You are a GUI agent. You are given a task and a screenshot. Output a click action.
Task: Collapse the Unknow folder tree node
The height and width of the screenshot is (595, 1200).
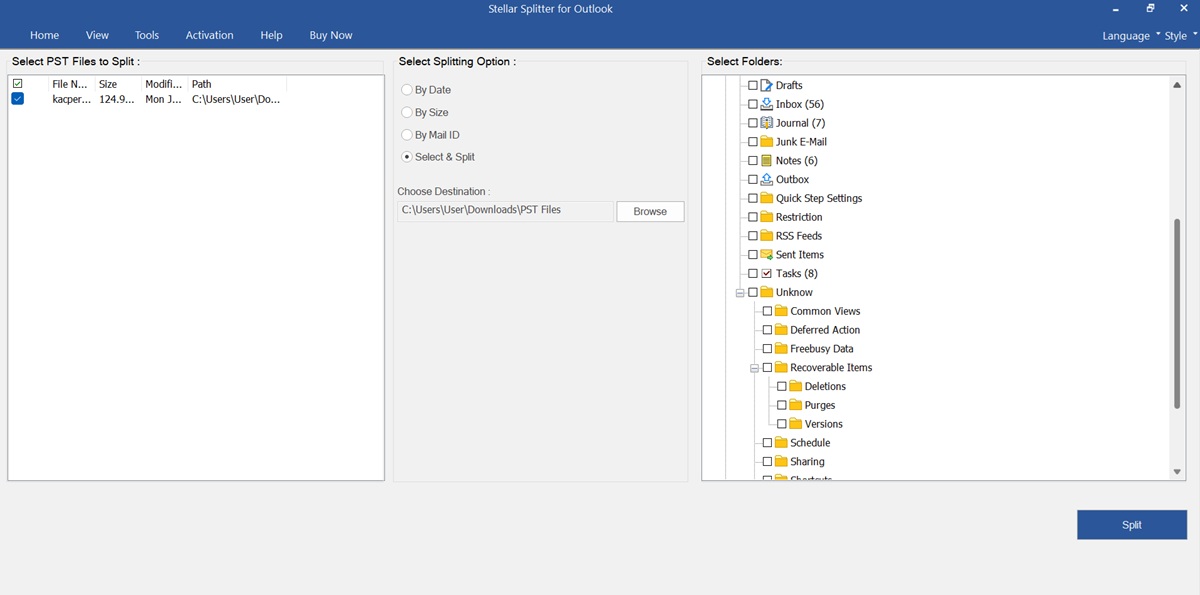click(x=740, y=293)
